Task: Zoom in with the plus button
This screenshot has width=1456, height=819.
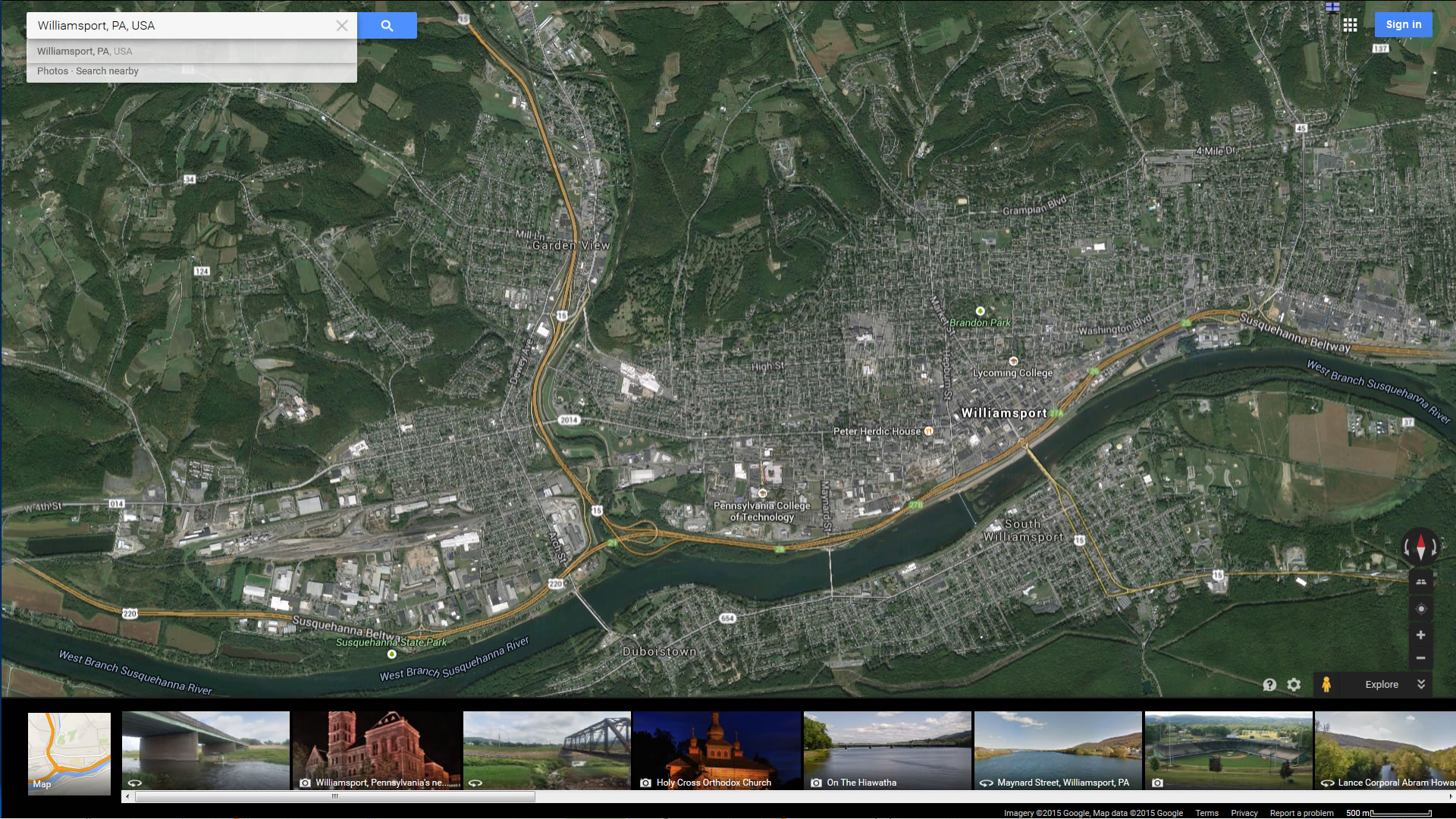Action: click(1420, 635)
